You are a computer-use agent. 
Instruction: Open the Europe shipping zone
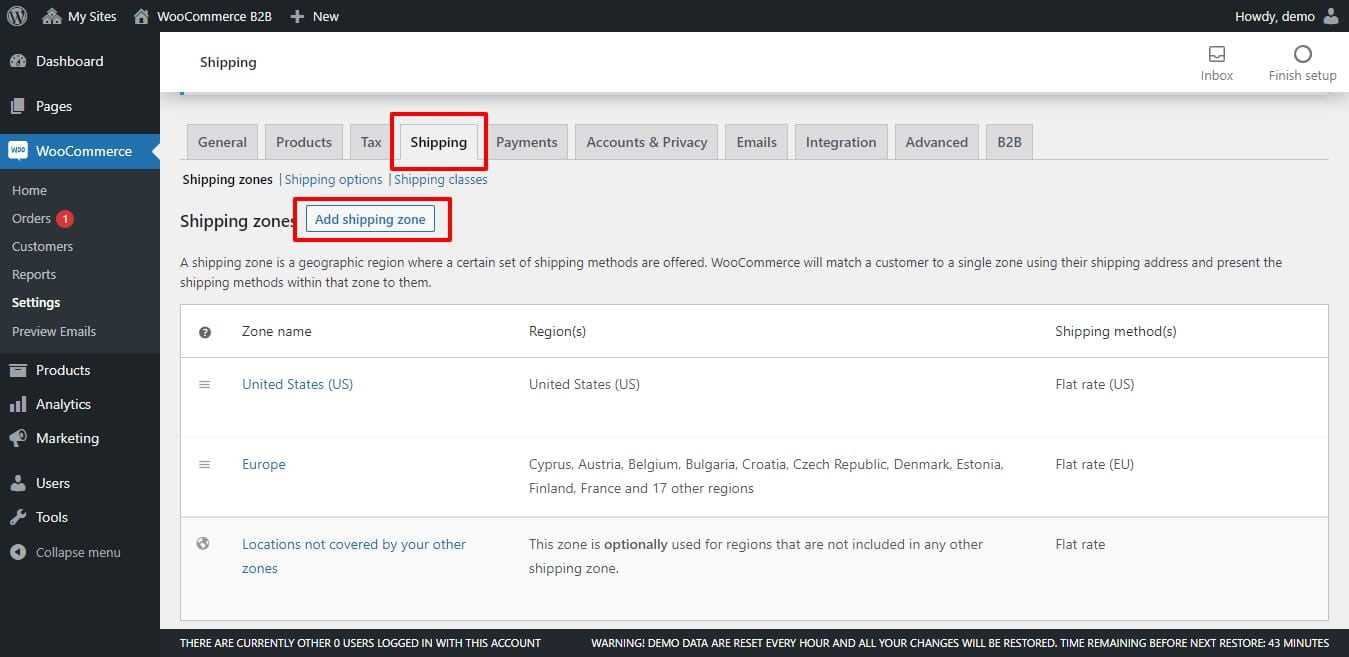(264, 464)
